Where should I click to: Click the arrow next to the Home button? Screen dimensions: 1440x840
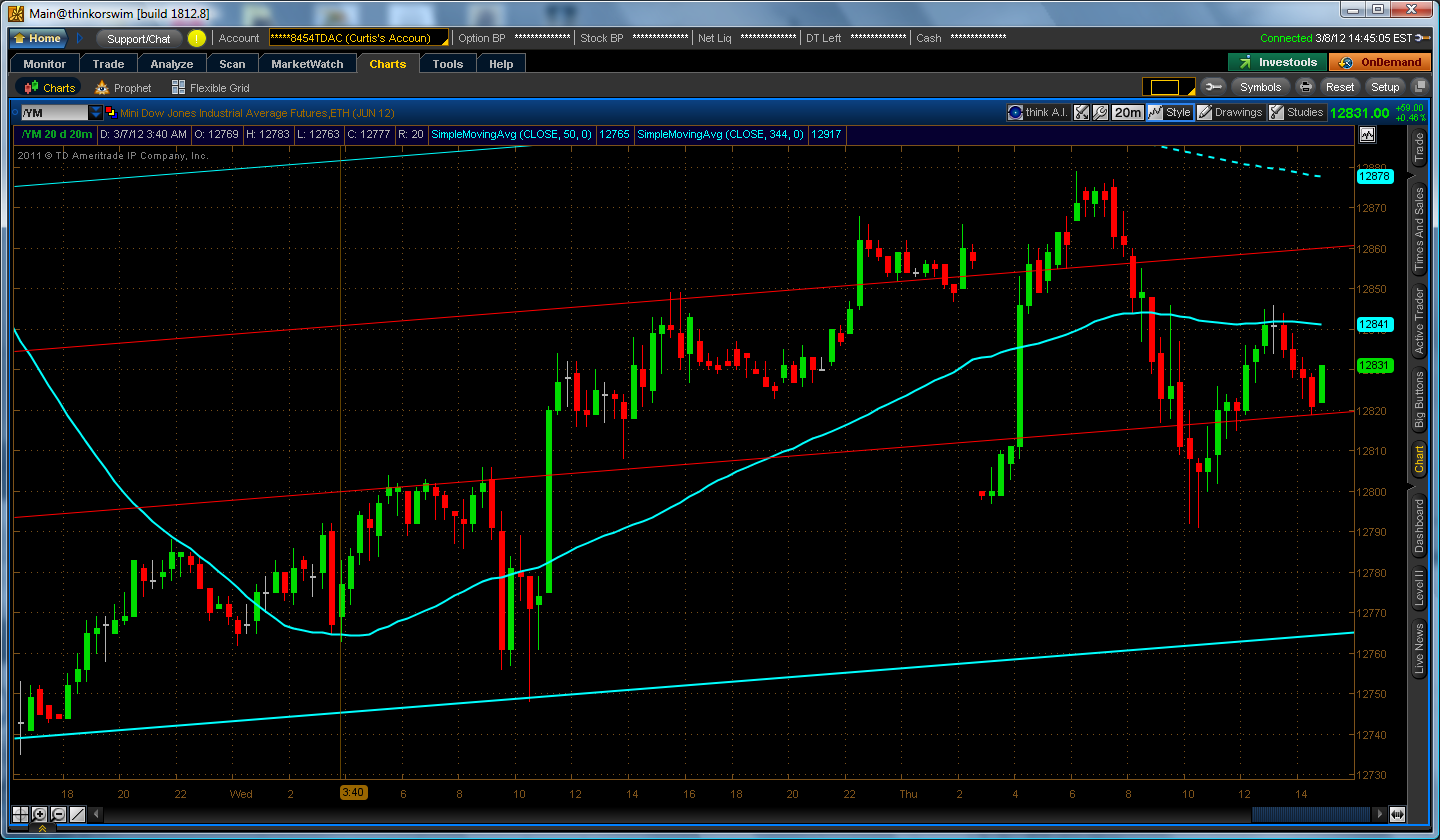pyautogui.click(x=81, y=38)
